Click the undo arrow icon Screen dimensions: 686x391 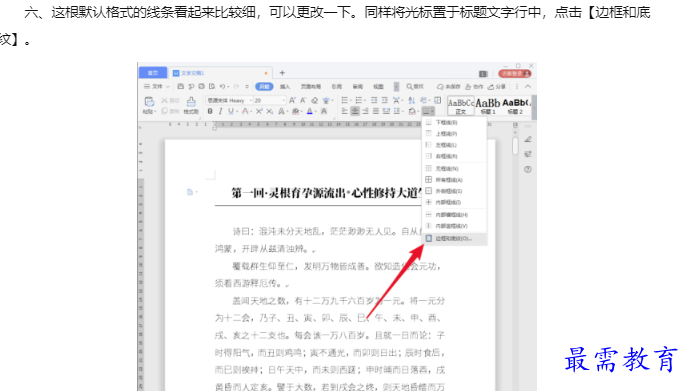222,87
